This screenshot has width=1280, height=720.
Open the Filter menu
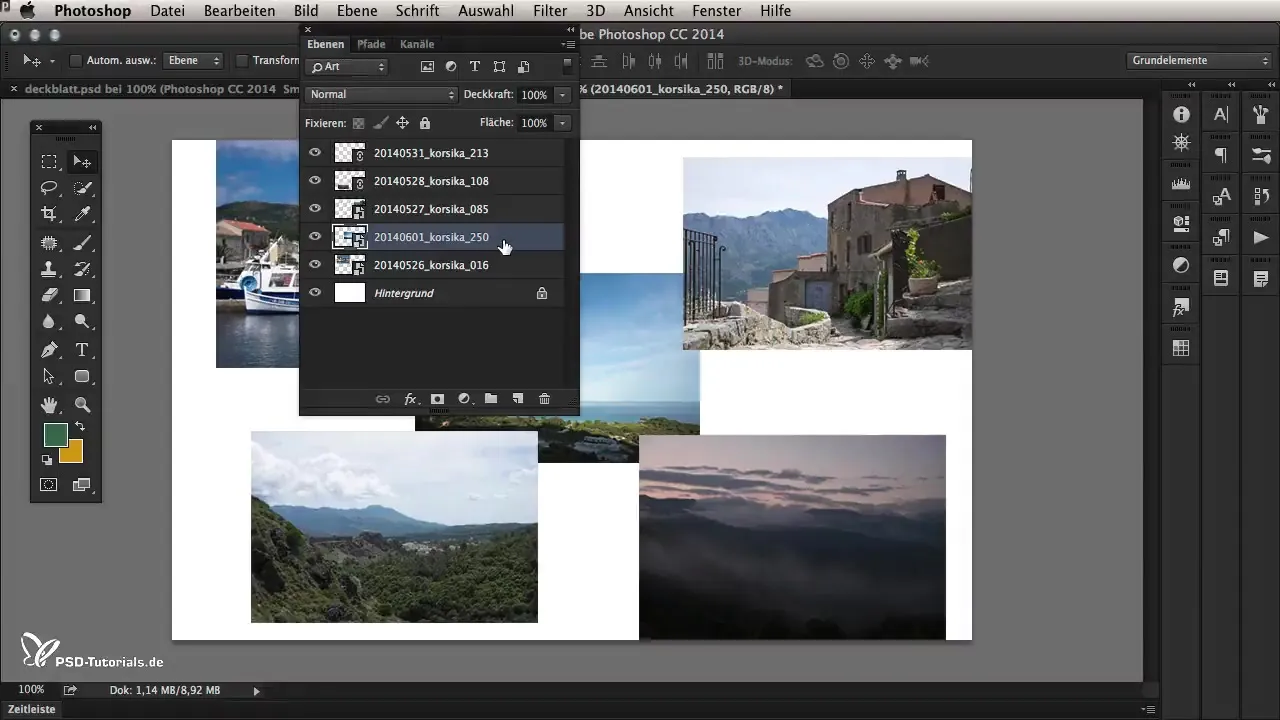(550, 11)
